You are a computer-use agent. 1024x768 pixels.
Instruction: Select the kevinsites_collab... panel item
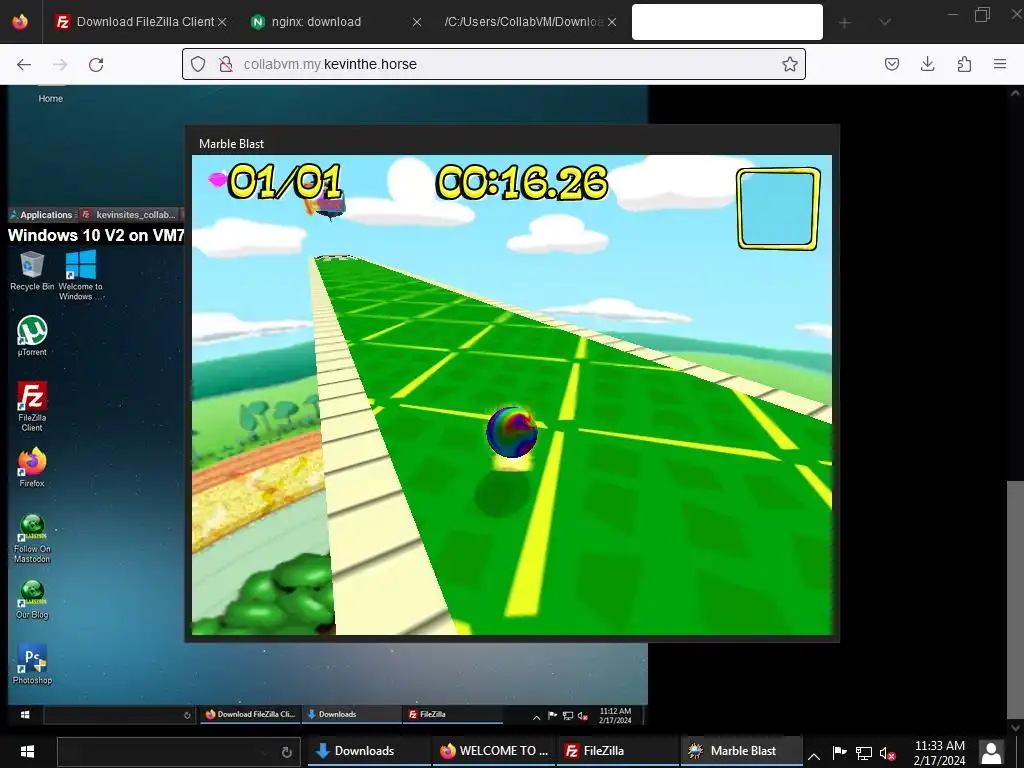(x=129, y=215)
